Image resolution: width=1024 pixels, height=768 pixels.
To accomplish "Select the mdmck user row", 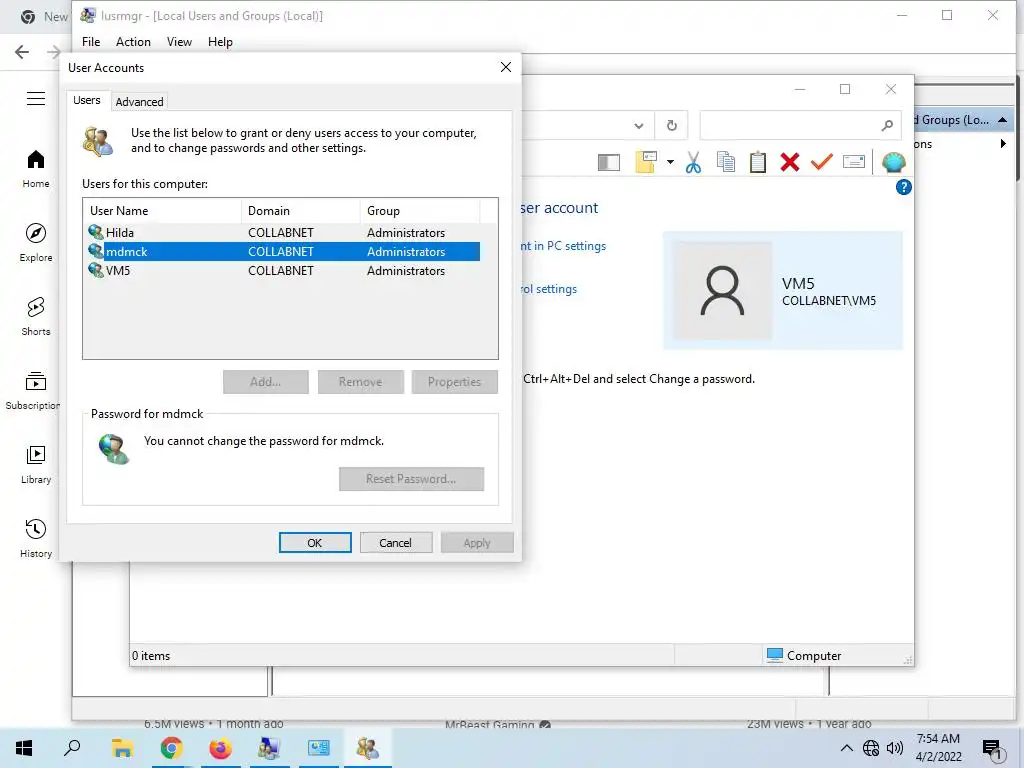I will coord(283,251).
